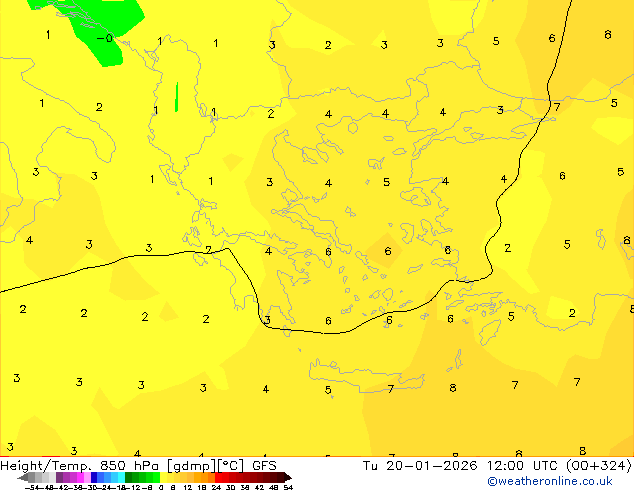Pick the dark blue -30 degree legend swatch
This screenshot has width=634, height=490.
point(94,477)
